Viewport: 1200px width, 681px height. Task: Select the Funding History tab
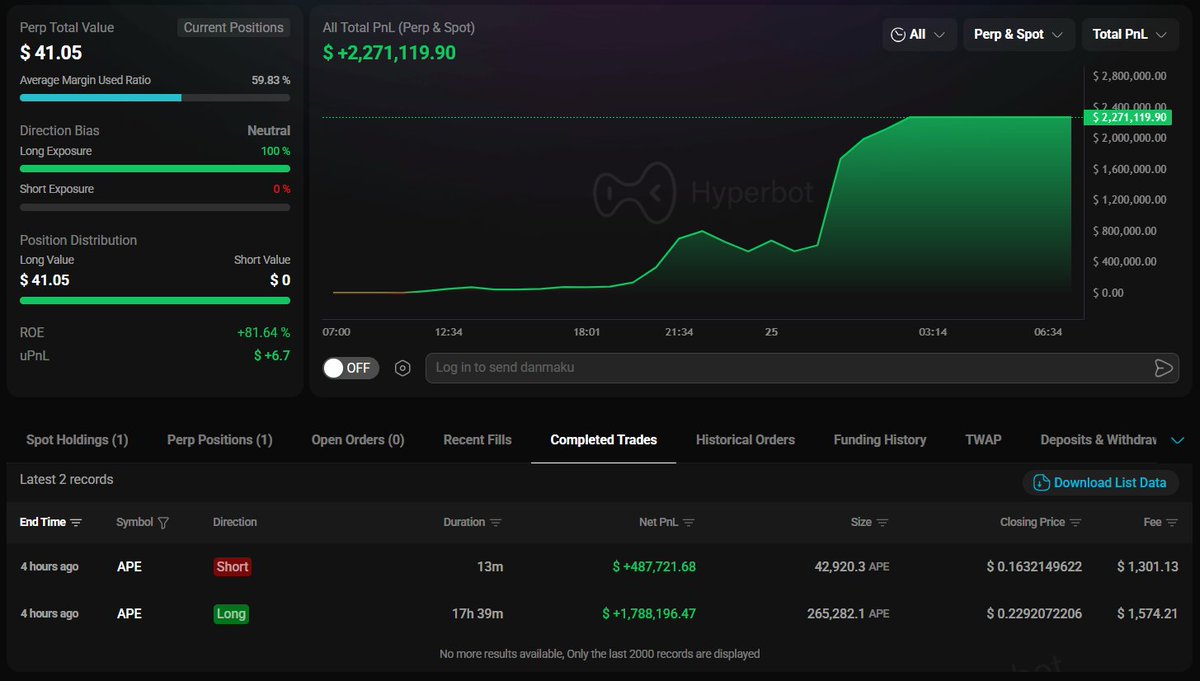(x=879, y=440)
